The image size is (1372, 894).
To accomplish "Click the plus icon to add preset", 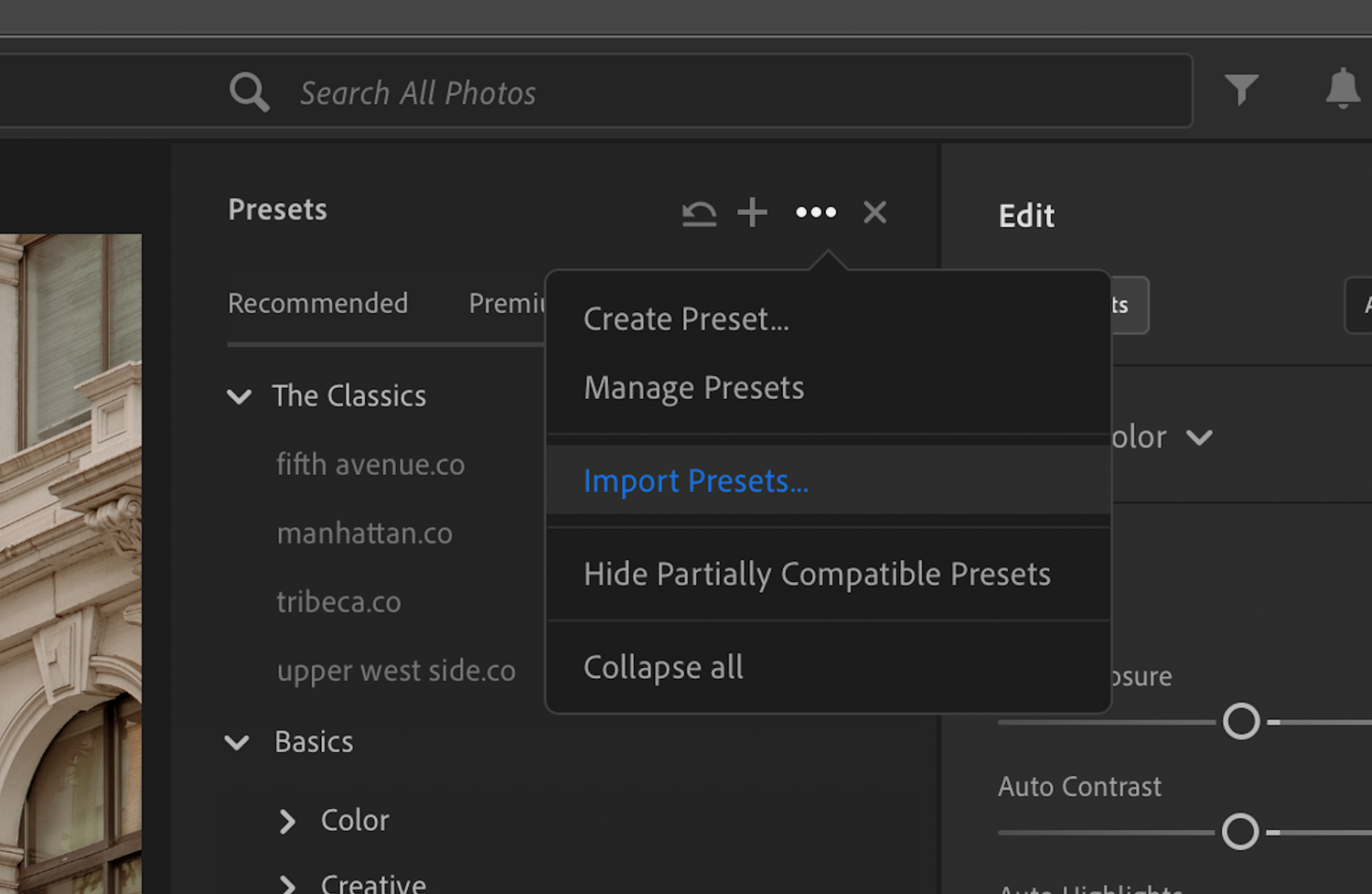I will click(752, 212).
